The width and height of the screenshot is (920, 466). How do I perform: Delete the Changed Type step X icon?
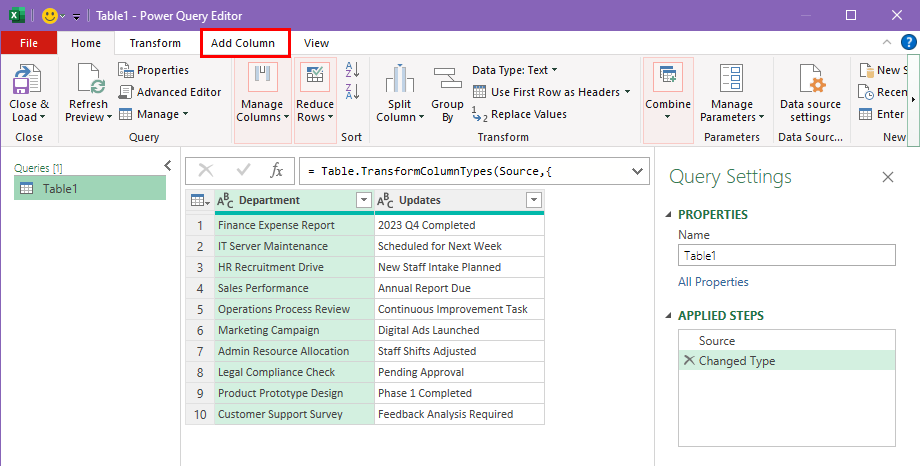(689, 360)
